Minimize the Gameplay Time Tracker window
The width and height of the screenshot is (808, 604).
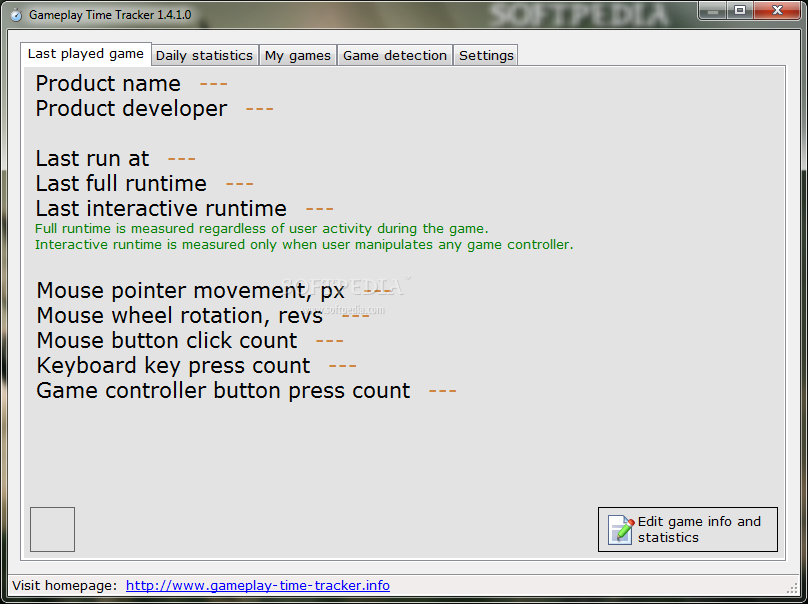(713, 10)
